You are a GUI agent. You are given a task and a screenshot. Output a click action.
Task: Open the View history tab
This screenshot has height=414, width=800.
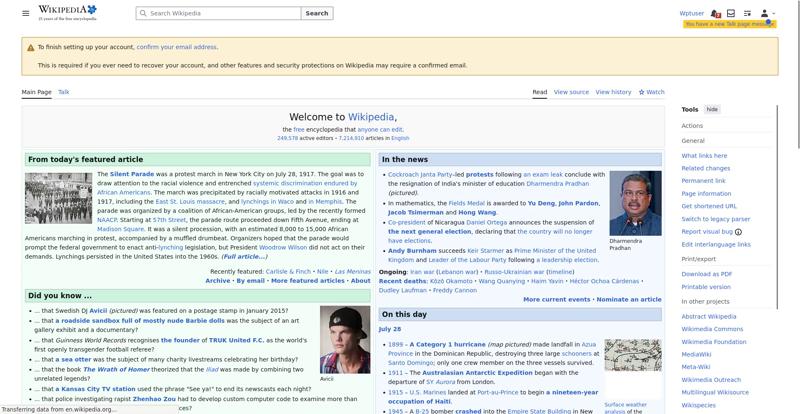(x=613, y=92)
